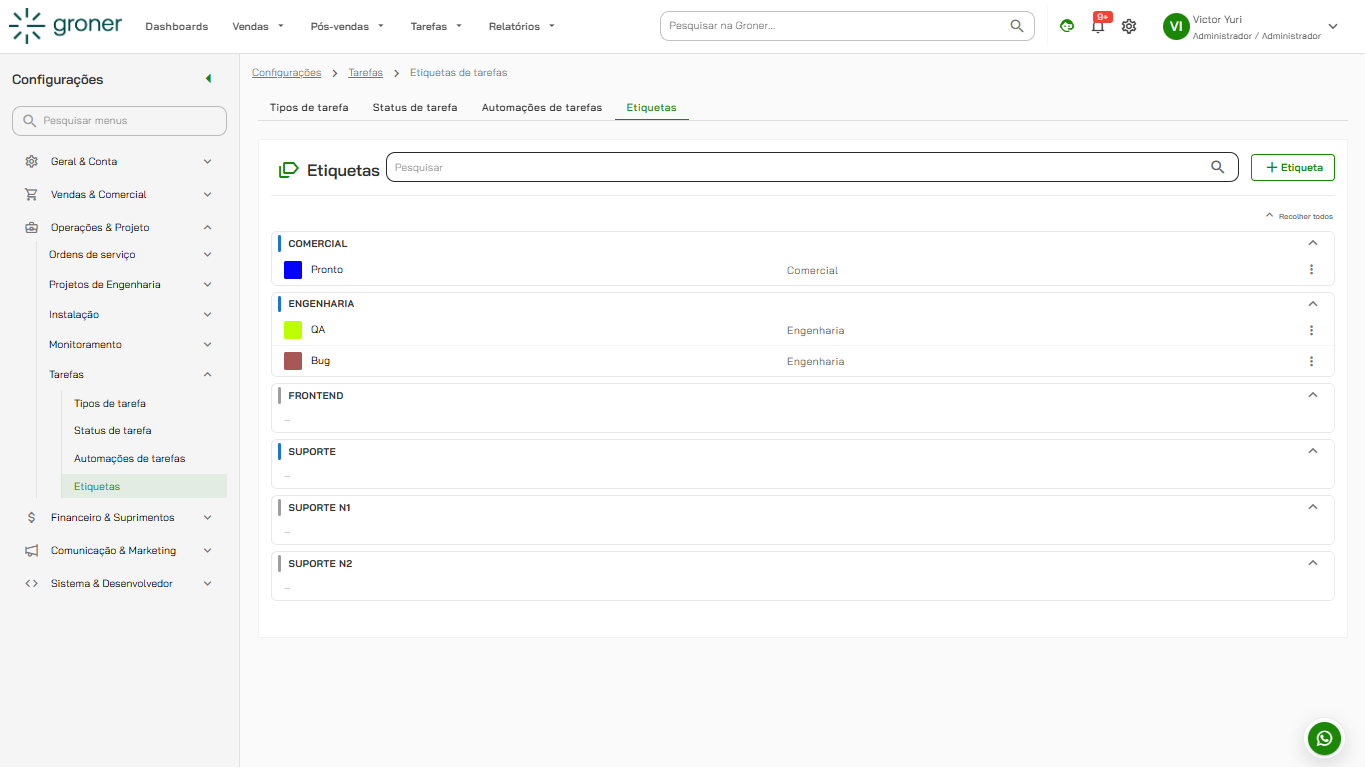Viewport: 1366px width, 768px height.
Task: Go to Tarefas breadcrumb link
Action: point(365,73)
